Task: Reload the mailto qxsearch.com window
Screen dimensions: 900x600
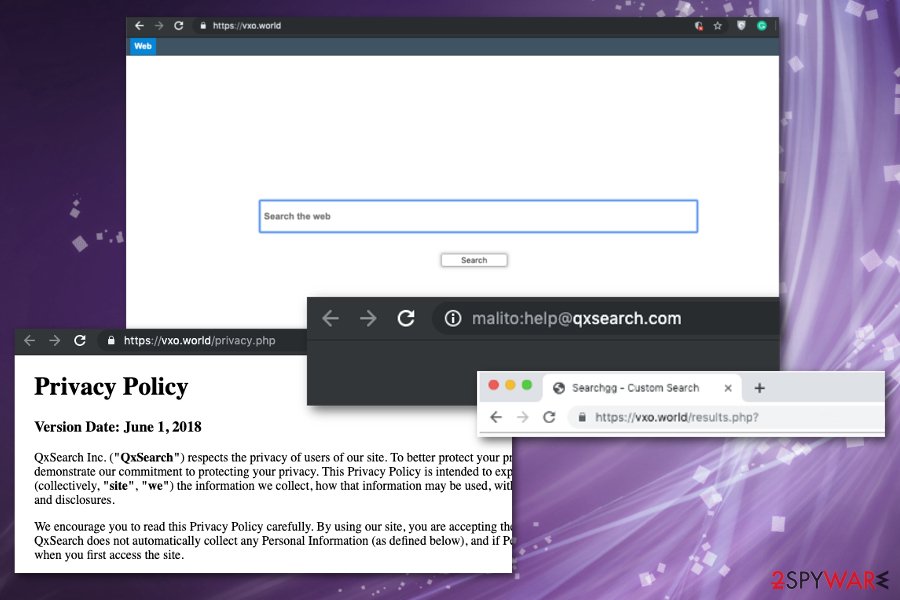Action: (406, 318)
